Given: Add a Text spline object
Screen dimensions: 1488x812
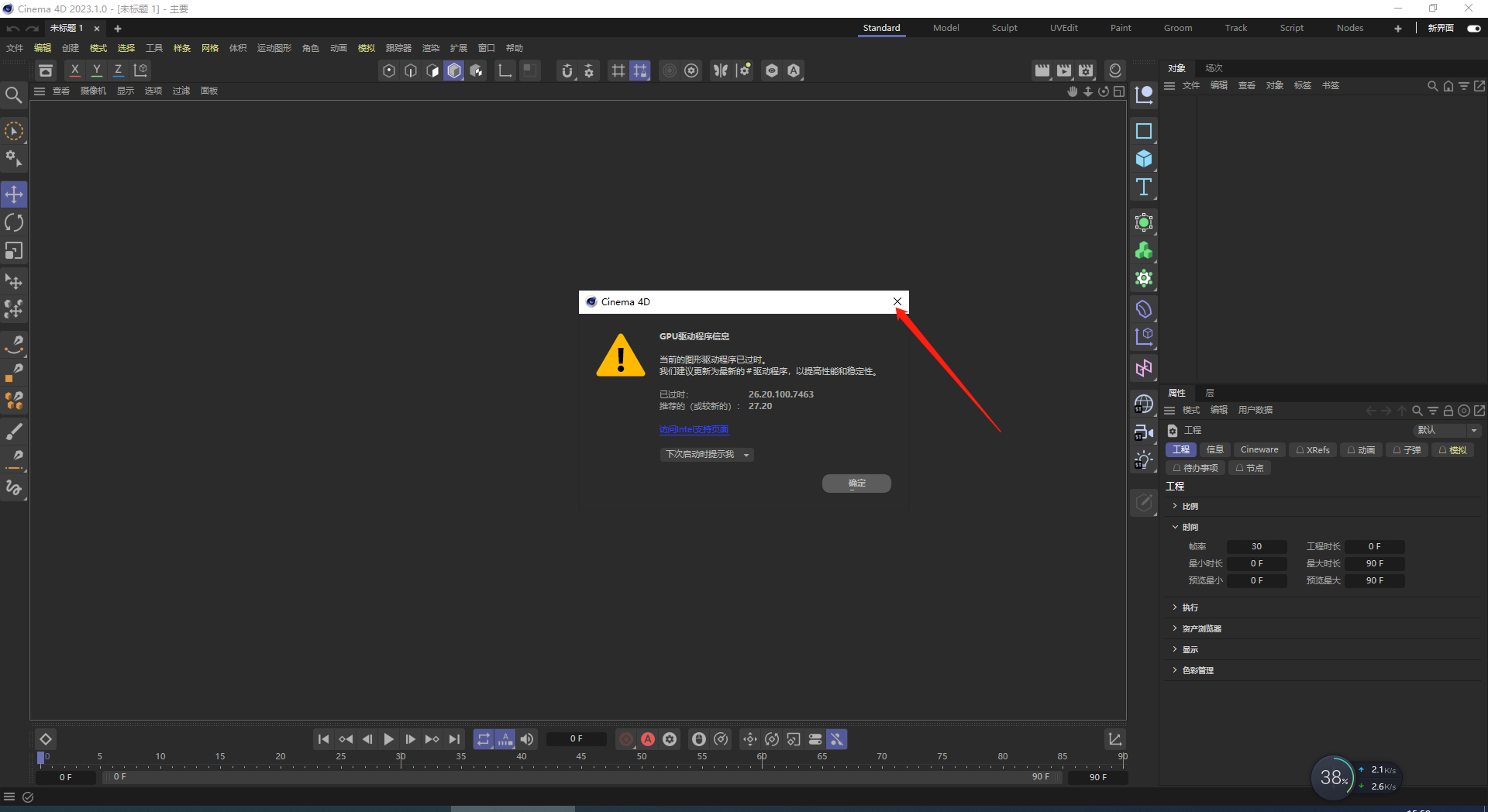Looking at the screenshot, I should [1144, 187].
